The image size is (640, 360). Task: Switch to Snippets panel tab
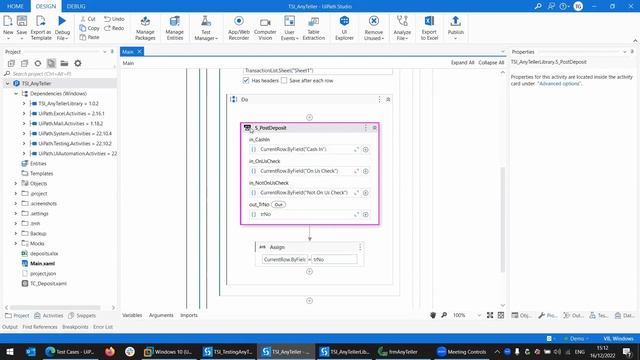tap(82, 316)
